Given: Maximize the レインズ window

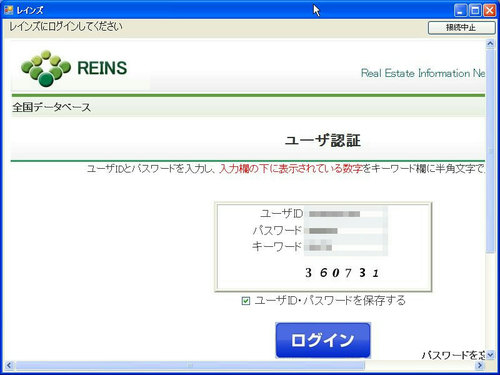Looking at the screenshot, I should point(475,10).
